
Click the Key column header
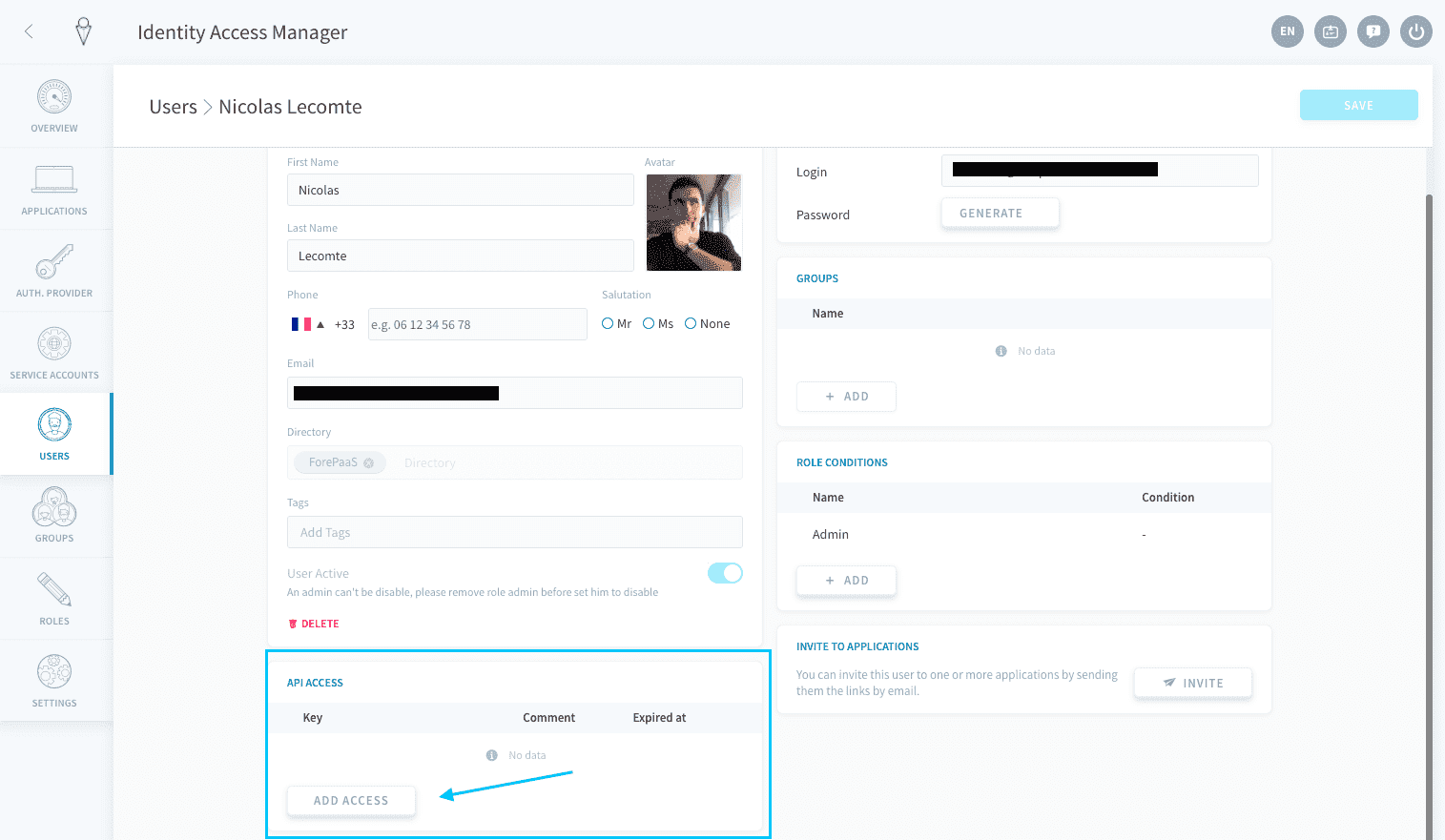(x=313, y=718)
